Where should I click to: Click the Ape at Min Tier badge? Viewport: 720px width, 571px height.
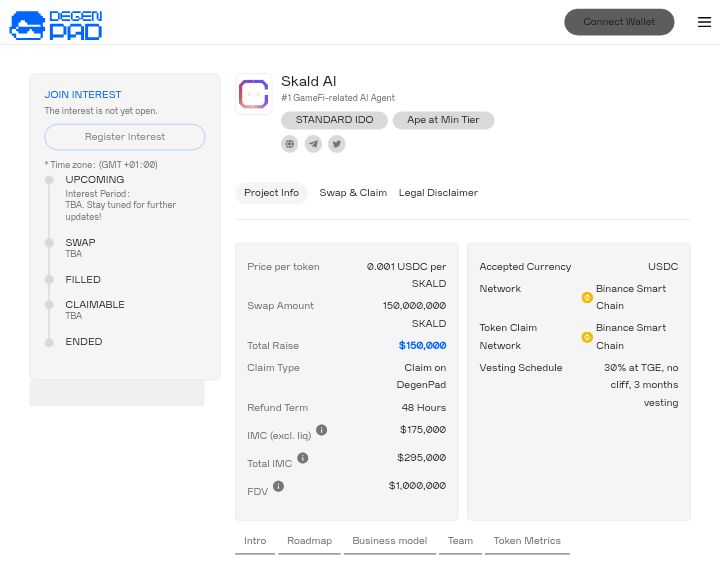tap(443, 120)
